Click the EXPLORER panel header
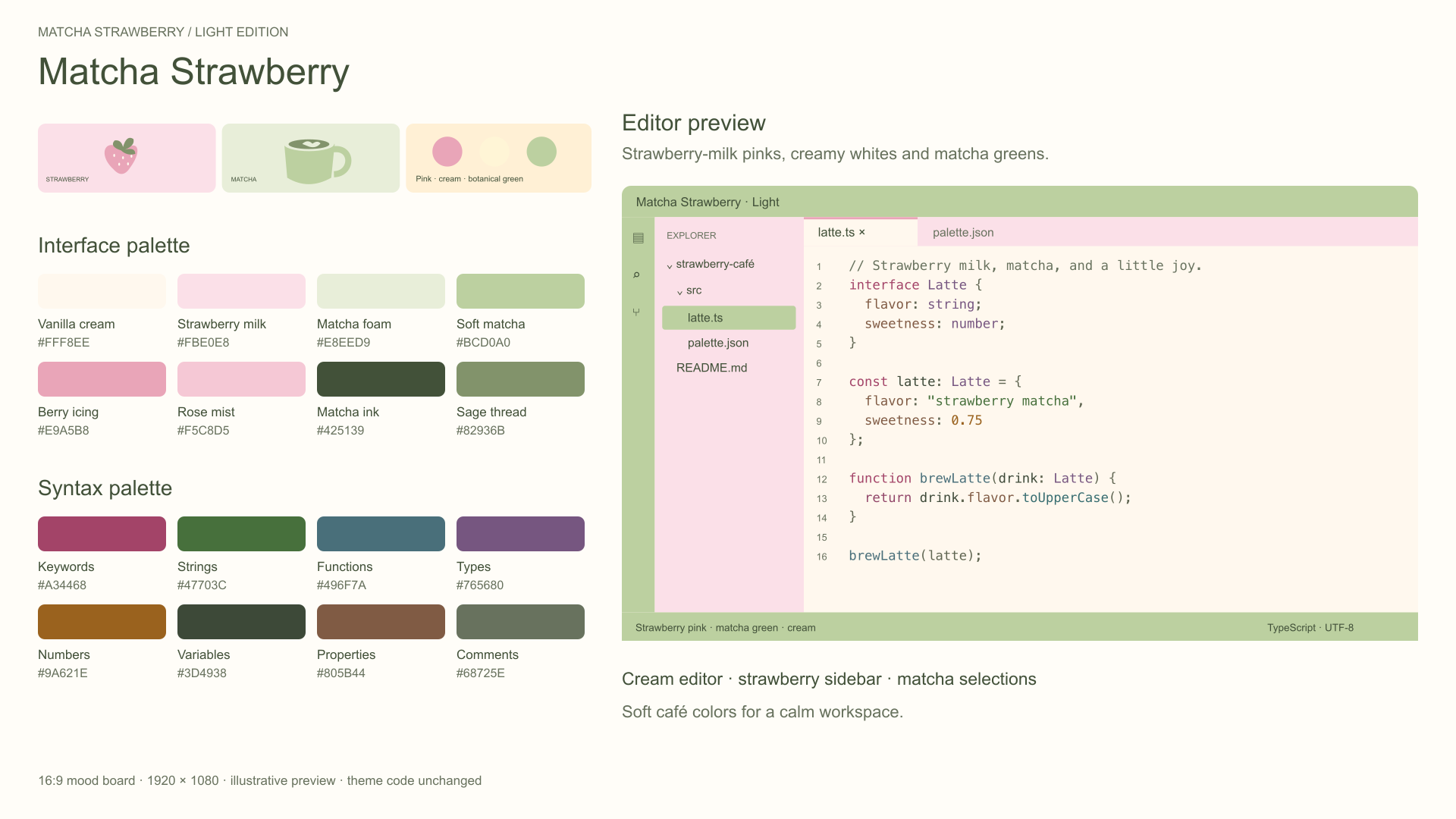The width and height of the screenshot is (1456, 819). tap(692, 236)
